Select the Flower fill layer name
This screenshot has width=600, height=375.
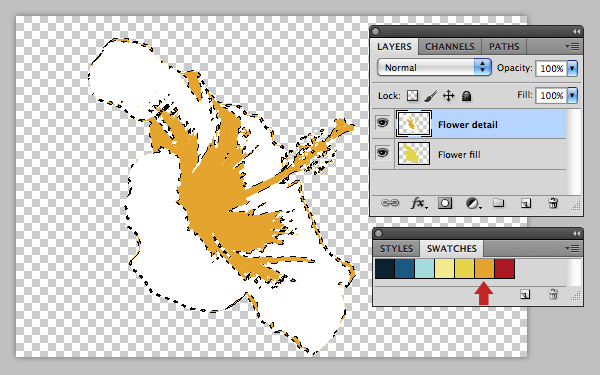(x=459, y=155)
